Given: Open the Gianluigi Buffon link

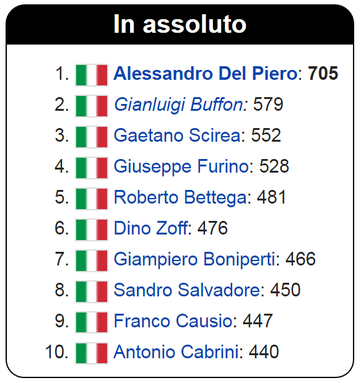Looking at the screenshot, I should (x=179, y=105).
